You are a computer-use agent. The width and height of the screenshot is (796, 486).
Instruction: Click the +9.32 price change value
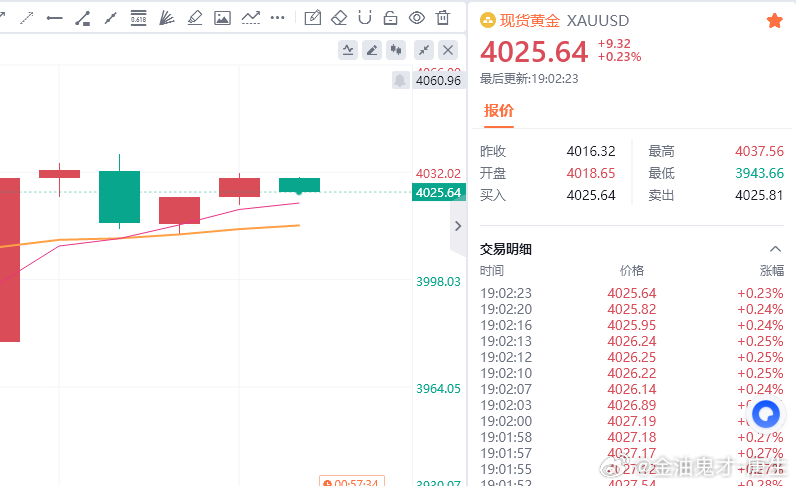[x=614, y=44]
